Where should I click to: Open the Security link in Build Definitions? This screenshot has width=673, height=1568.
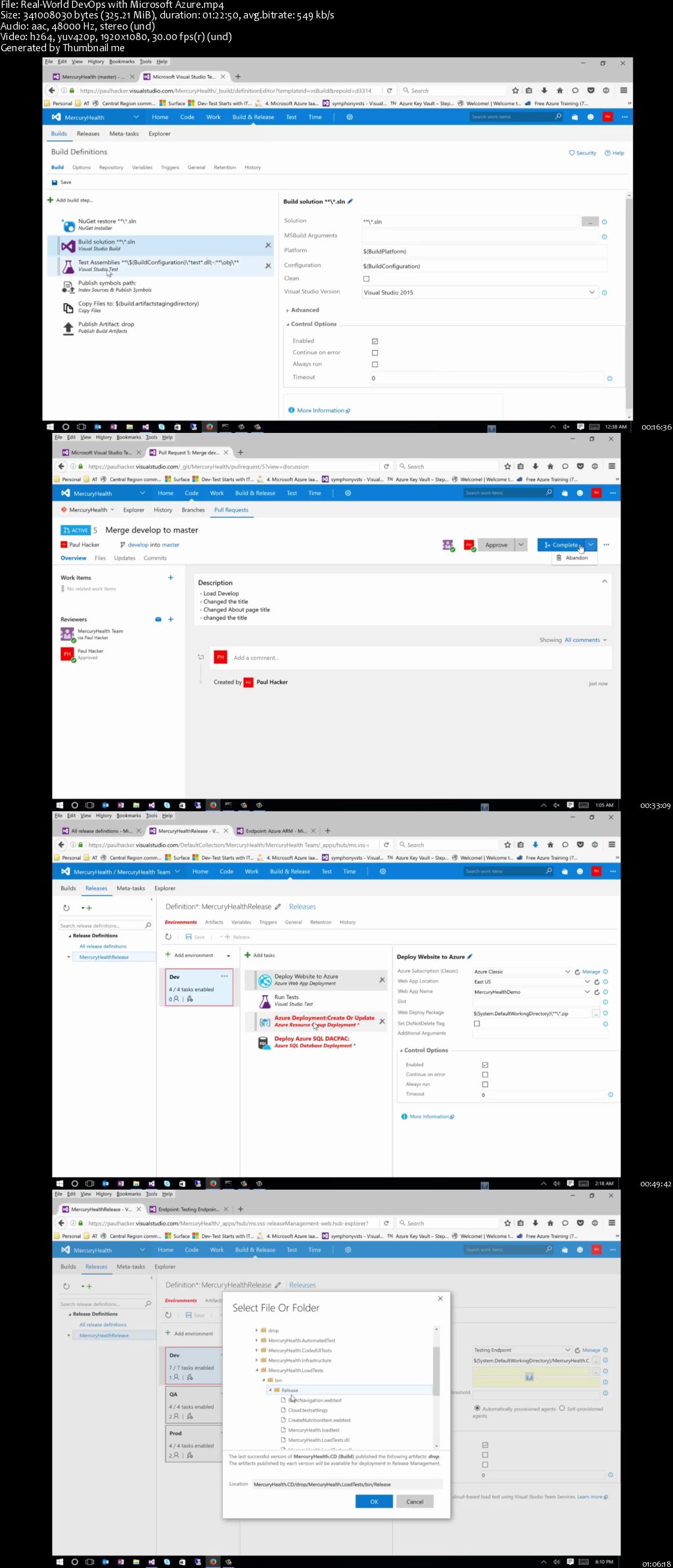[x=583, y=153]
